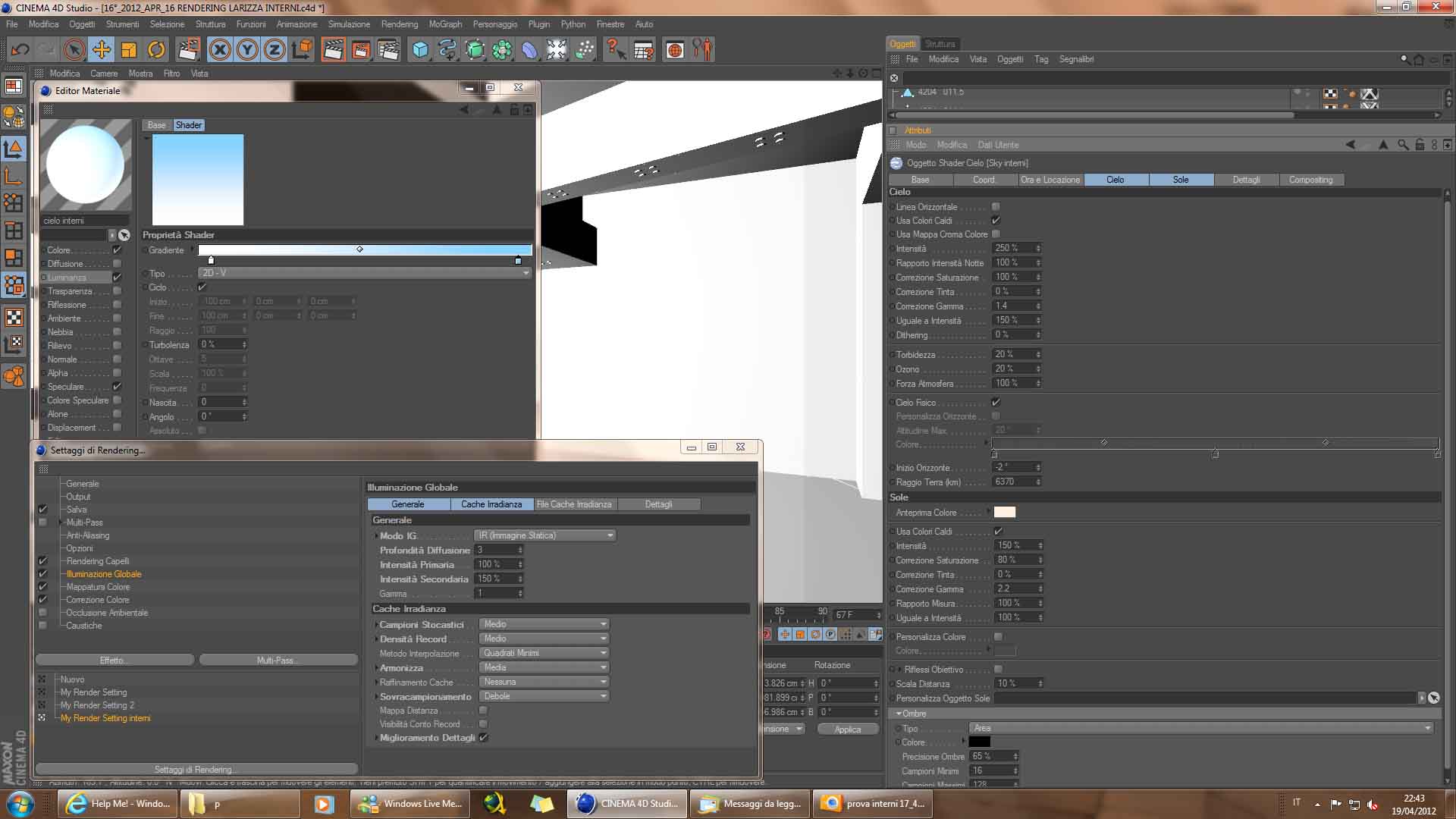Click the Z axis lock icon
This screenshot has height=819, width=1456.
[275, 50]
